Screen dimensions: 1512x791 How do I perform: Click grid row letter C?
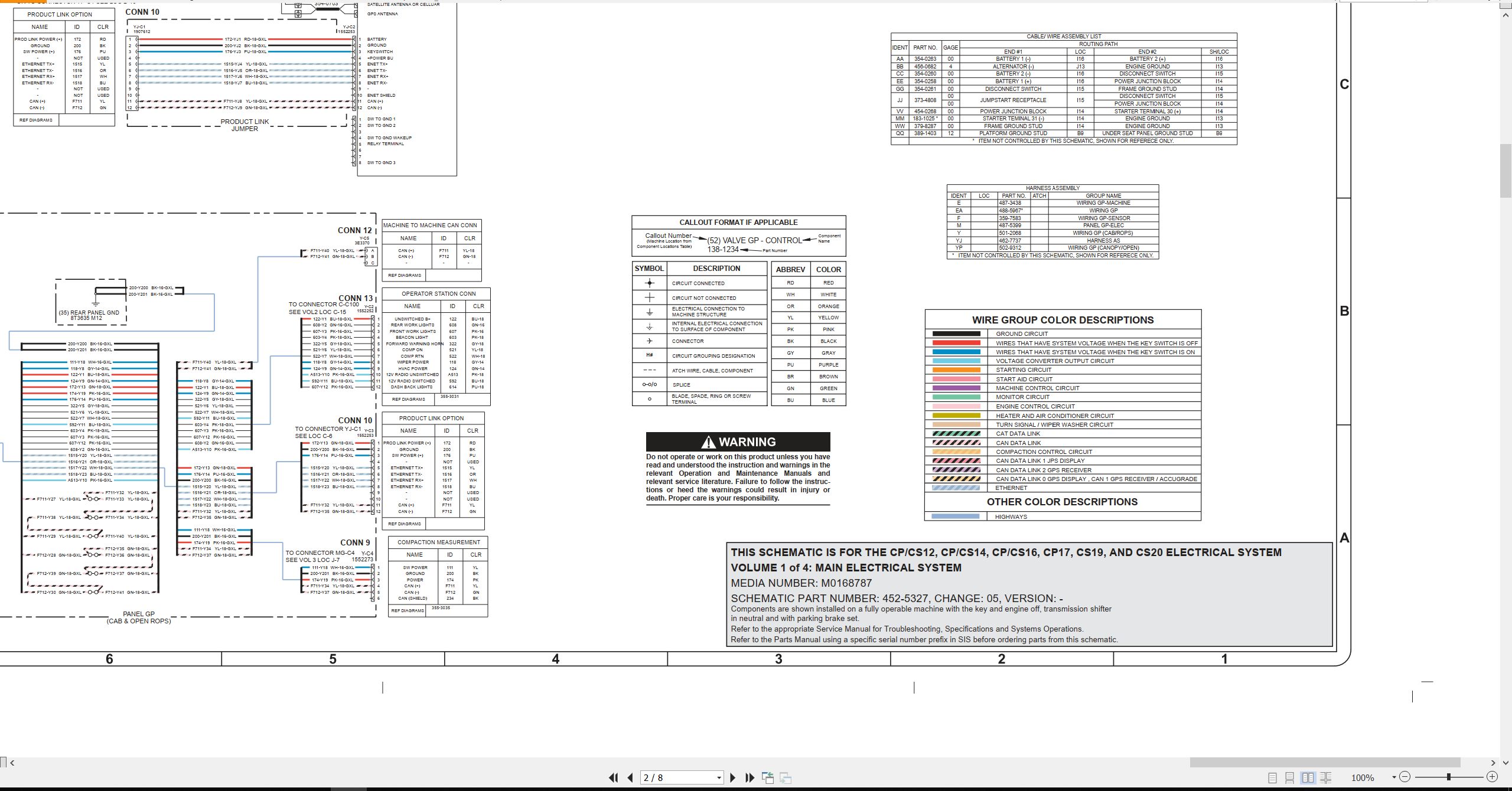click(1344, 84)
